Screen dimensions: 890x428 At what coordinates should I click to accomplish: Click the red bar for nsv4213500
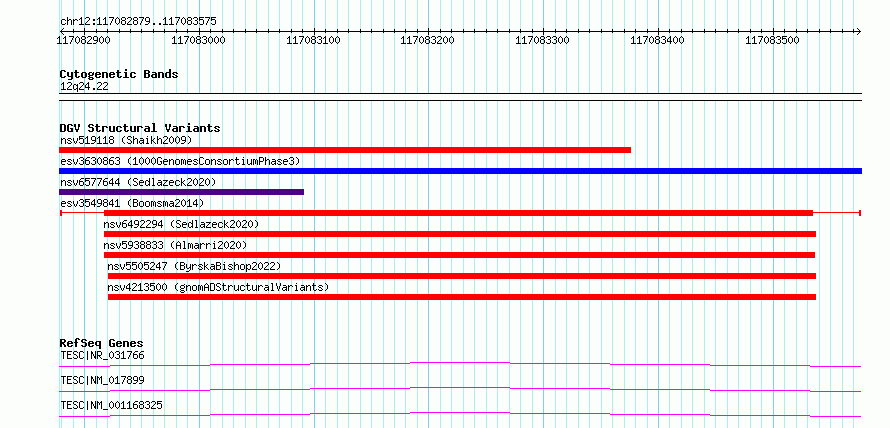click(461, 297)
